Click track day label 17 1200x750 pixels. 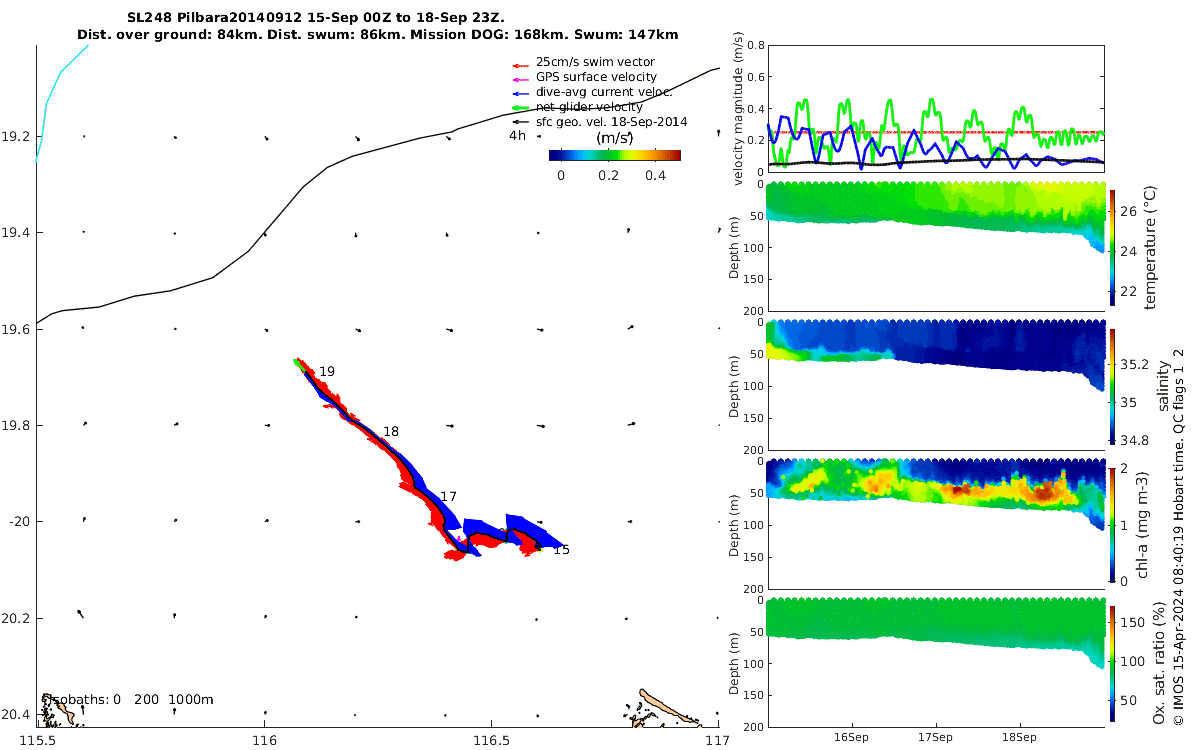tap(449, 497)
